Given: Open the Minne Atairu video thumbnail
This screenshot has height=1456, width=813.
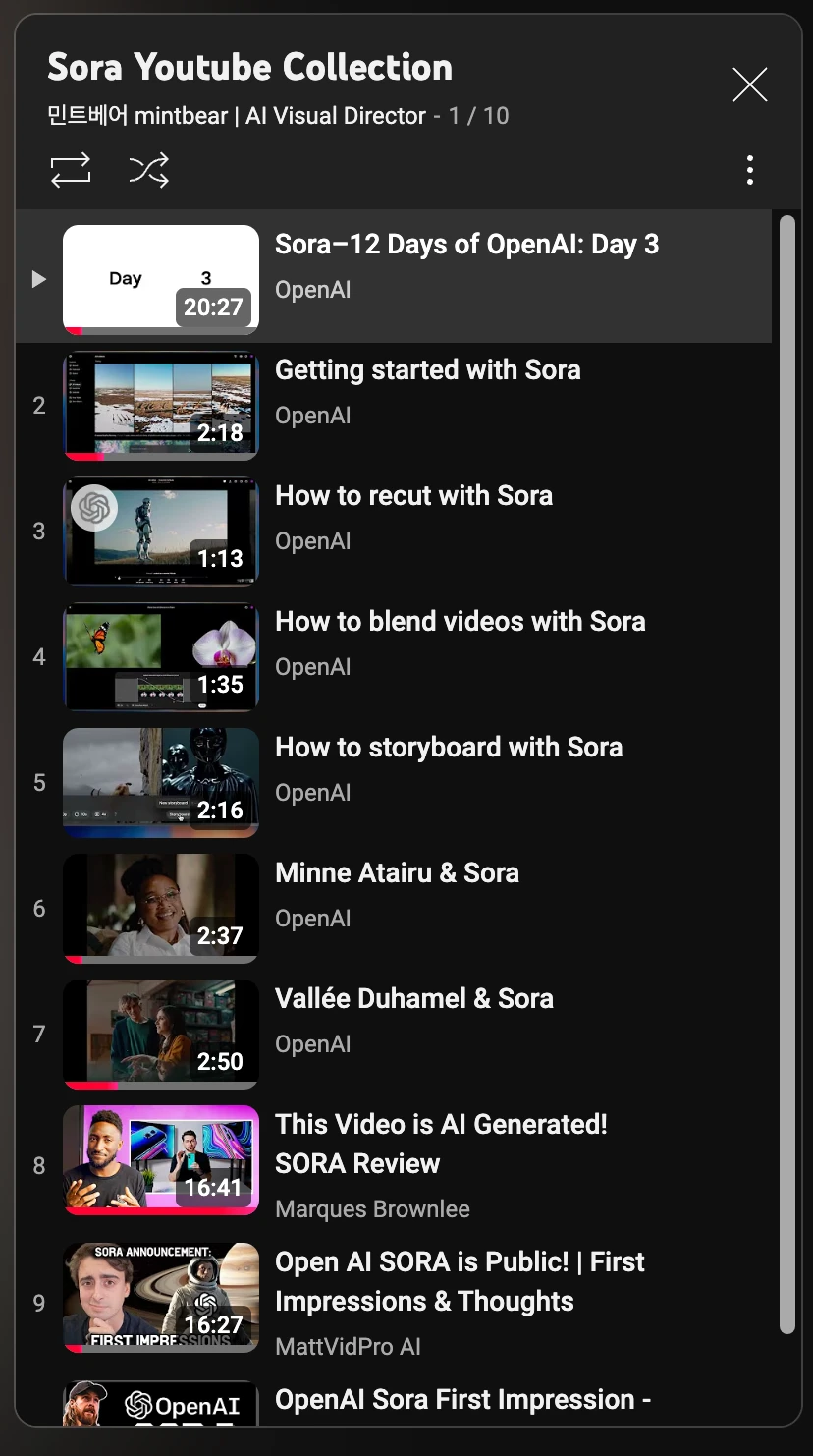Looking at the screenshot, I should [161, 909].
